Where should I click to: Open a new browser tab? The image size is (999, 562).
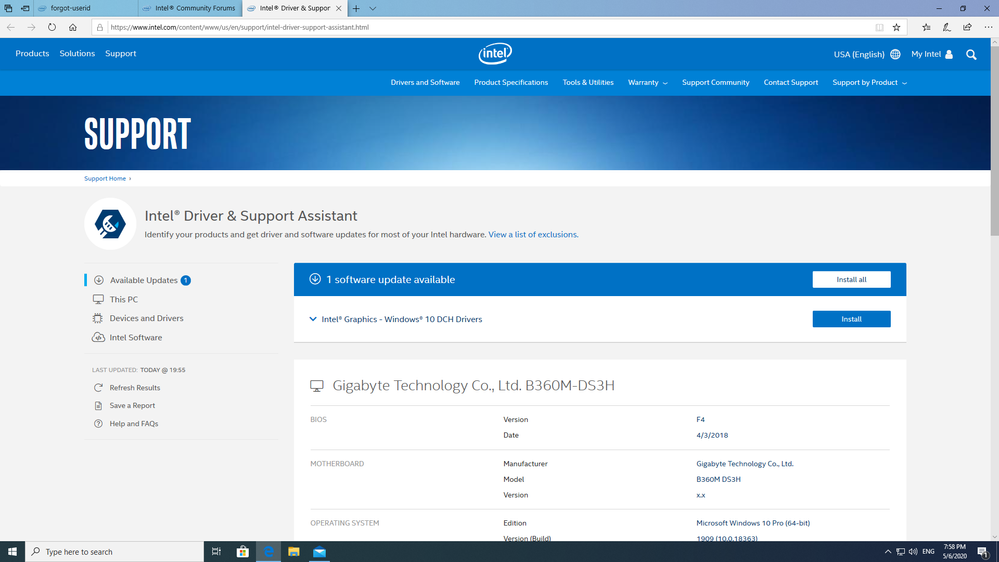356,8
